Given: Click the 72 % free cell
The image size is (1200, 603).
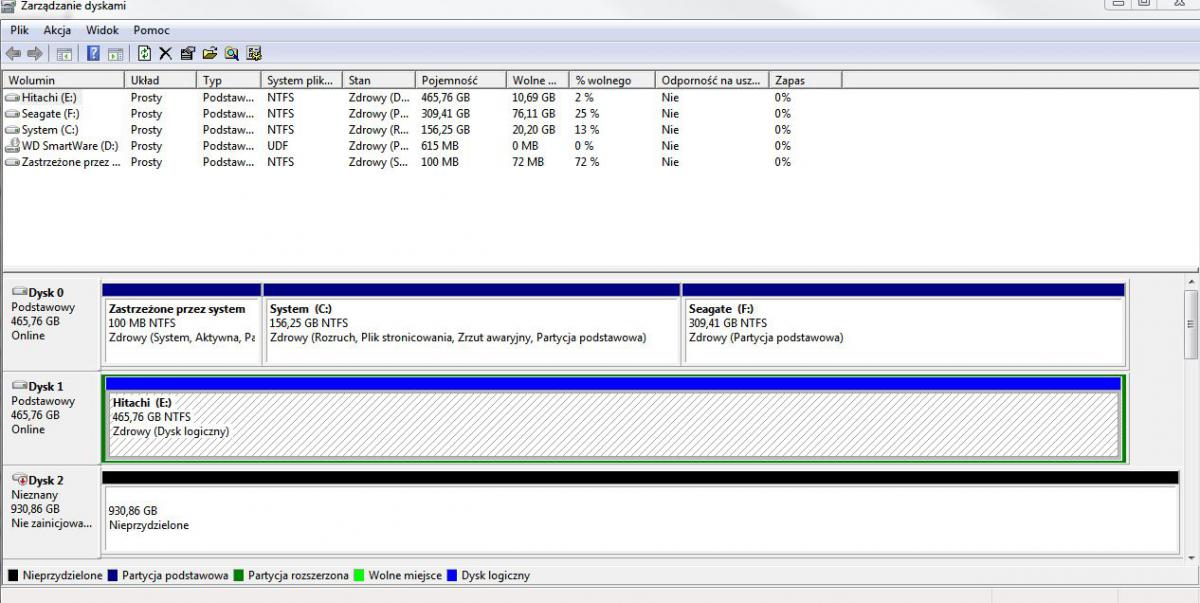Looking at the screenshot, I should point(587,162).
